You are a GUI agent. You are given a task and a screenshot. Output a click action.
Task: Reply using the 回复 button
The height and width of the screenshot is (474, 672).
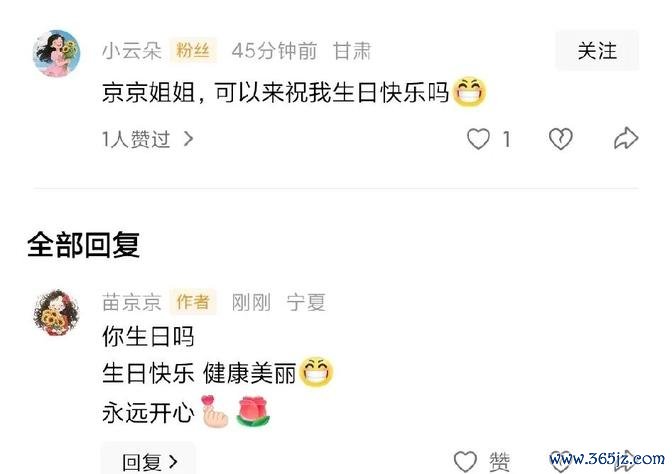[x=149, y=461]
